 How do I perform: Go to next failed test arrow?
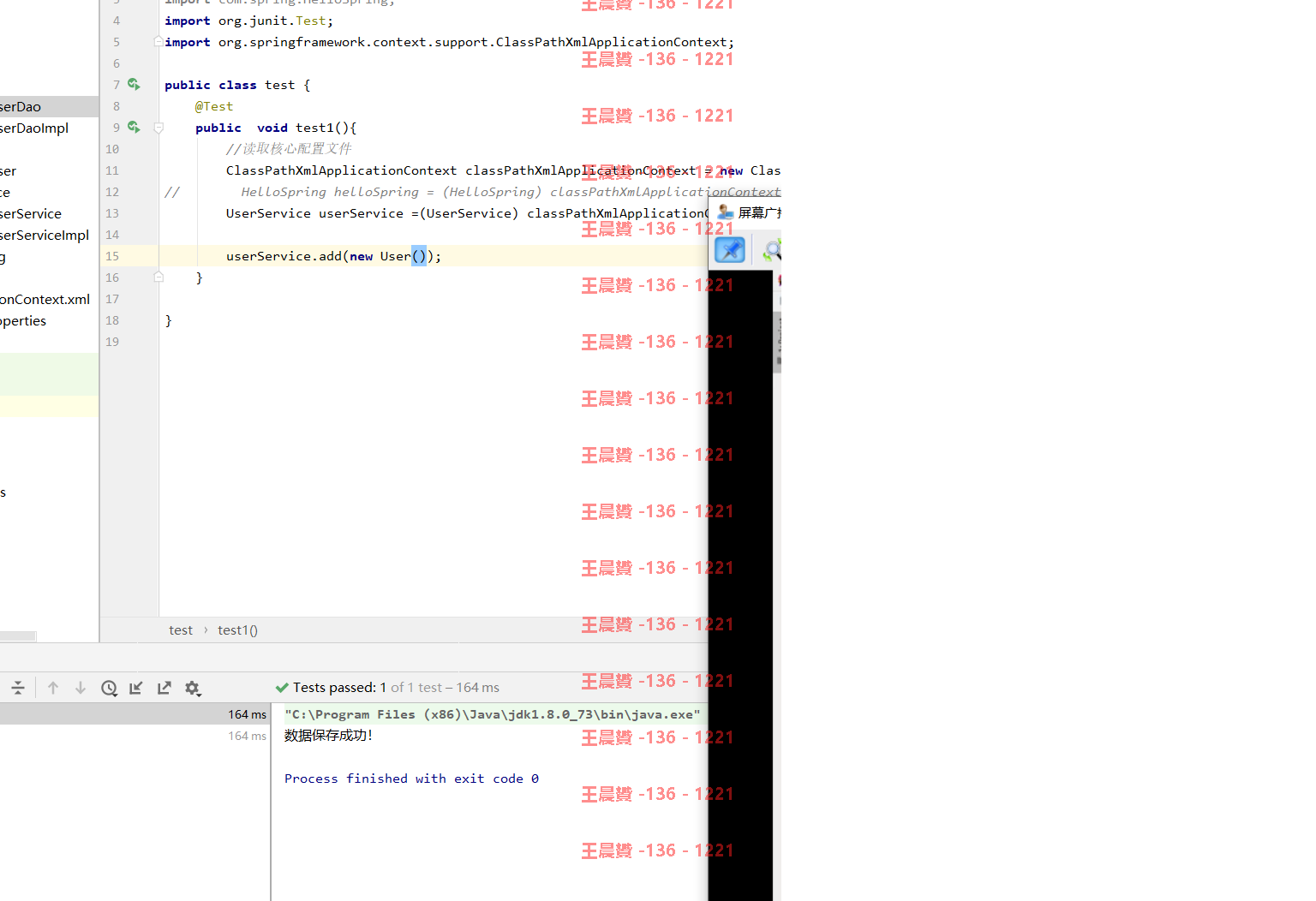point(81,688)
